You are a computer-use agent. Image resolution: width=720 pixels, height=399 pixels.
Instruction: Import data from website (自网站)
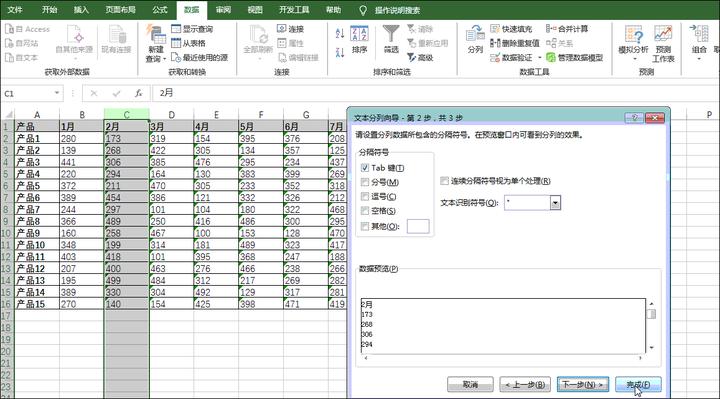click(22, 43)
